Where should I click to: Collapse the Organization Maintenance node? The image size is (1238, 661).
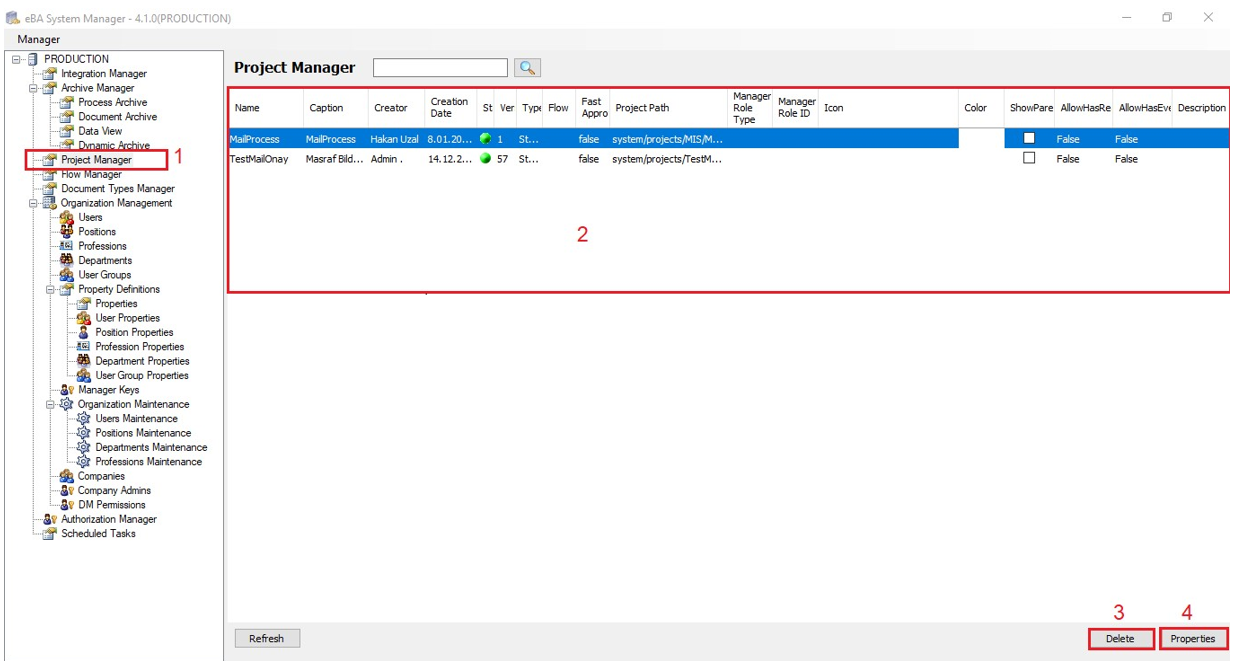click(x=51, y=404)
